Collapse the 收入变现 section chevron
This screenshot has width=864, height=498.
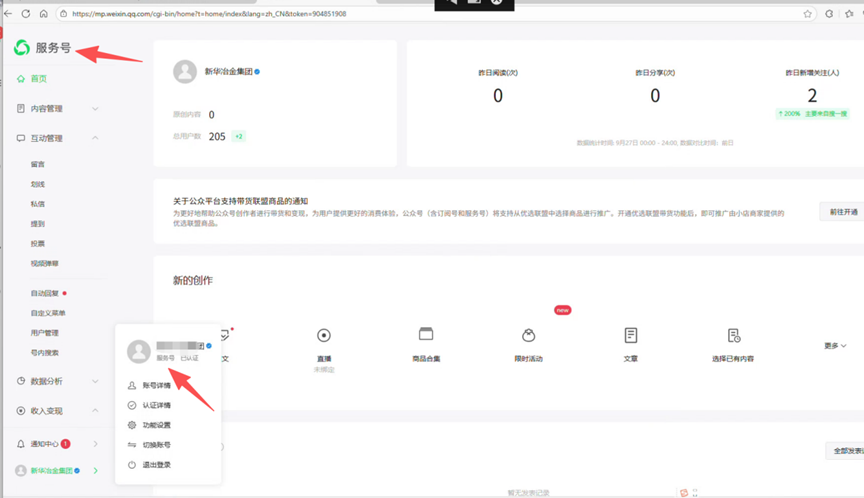point(95,410)
